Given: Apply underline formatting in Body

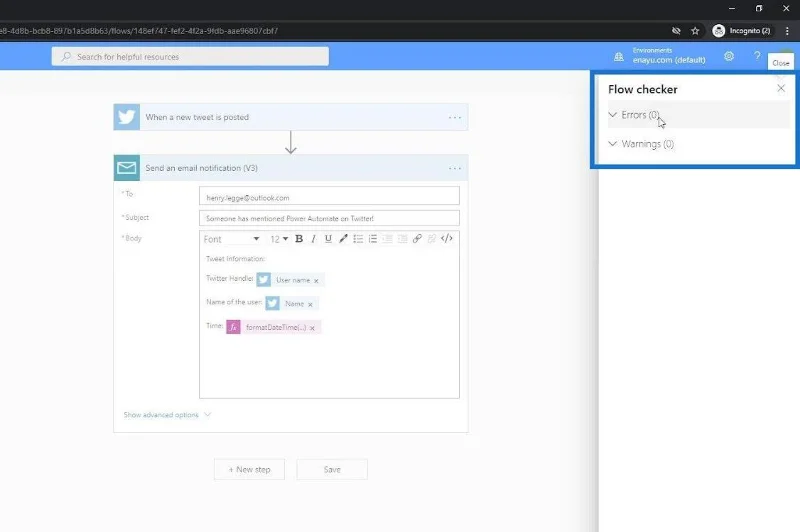Looking at the screenshot, I should [328, 239].
